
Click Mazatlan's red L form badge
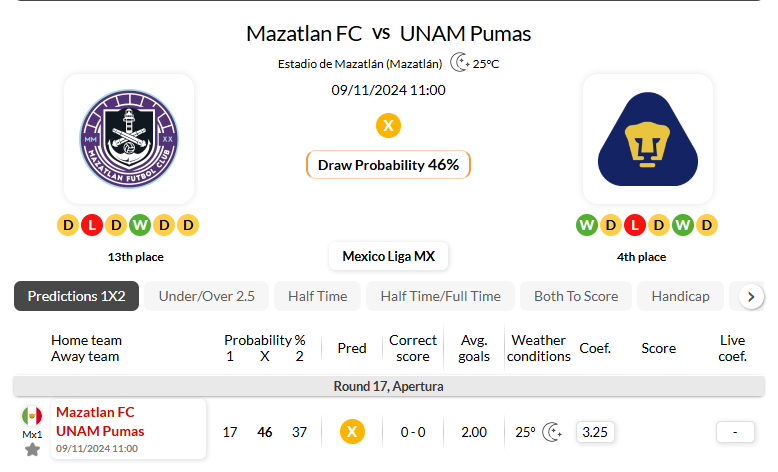click(92, 225)
